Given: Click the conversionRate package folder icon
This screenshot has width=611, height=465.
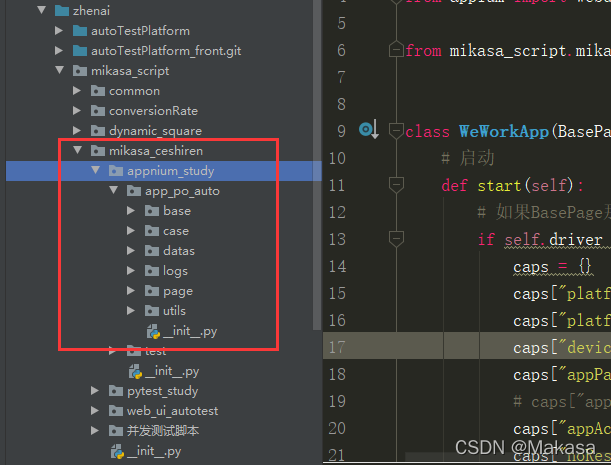Looking at the screenshot, I should [x=98, y=111].
